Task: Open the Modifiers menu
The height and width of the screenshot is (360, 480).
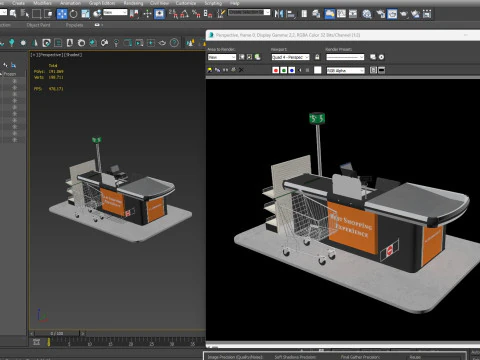Action: 42,3
